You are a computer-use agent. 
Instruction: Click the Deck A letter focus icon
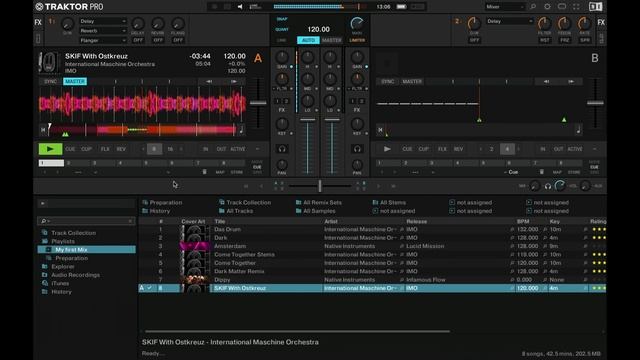[x=258, y=58]
